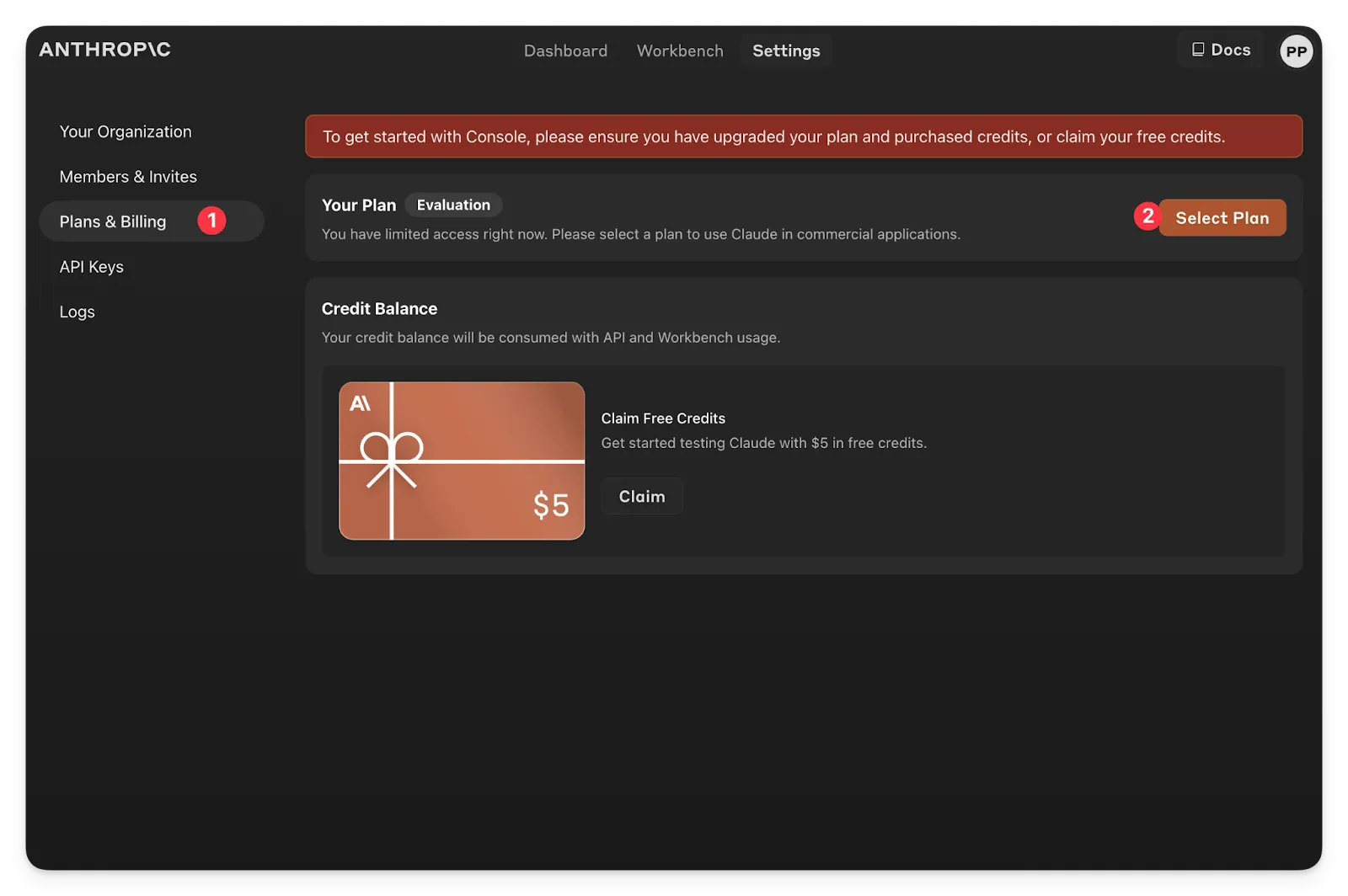Image resolution: width=1348 pixels, height=896 pixels.
Task: Click the Docs button
Action: coord(1220,49)
